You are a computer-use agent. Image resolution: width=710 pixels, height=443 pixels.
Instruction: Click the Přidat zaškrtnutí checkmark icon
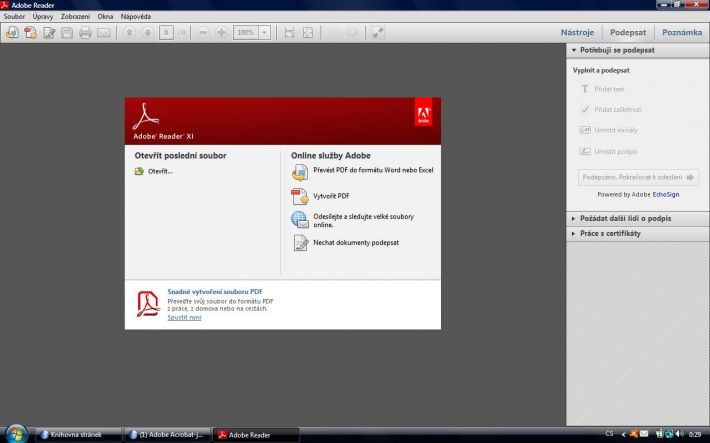(x=585, y=109)
